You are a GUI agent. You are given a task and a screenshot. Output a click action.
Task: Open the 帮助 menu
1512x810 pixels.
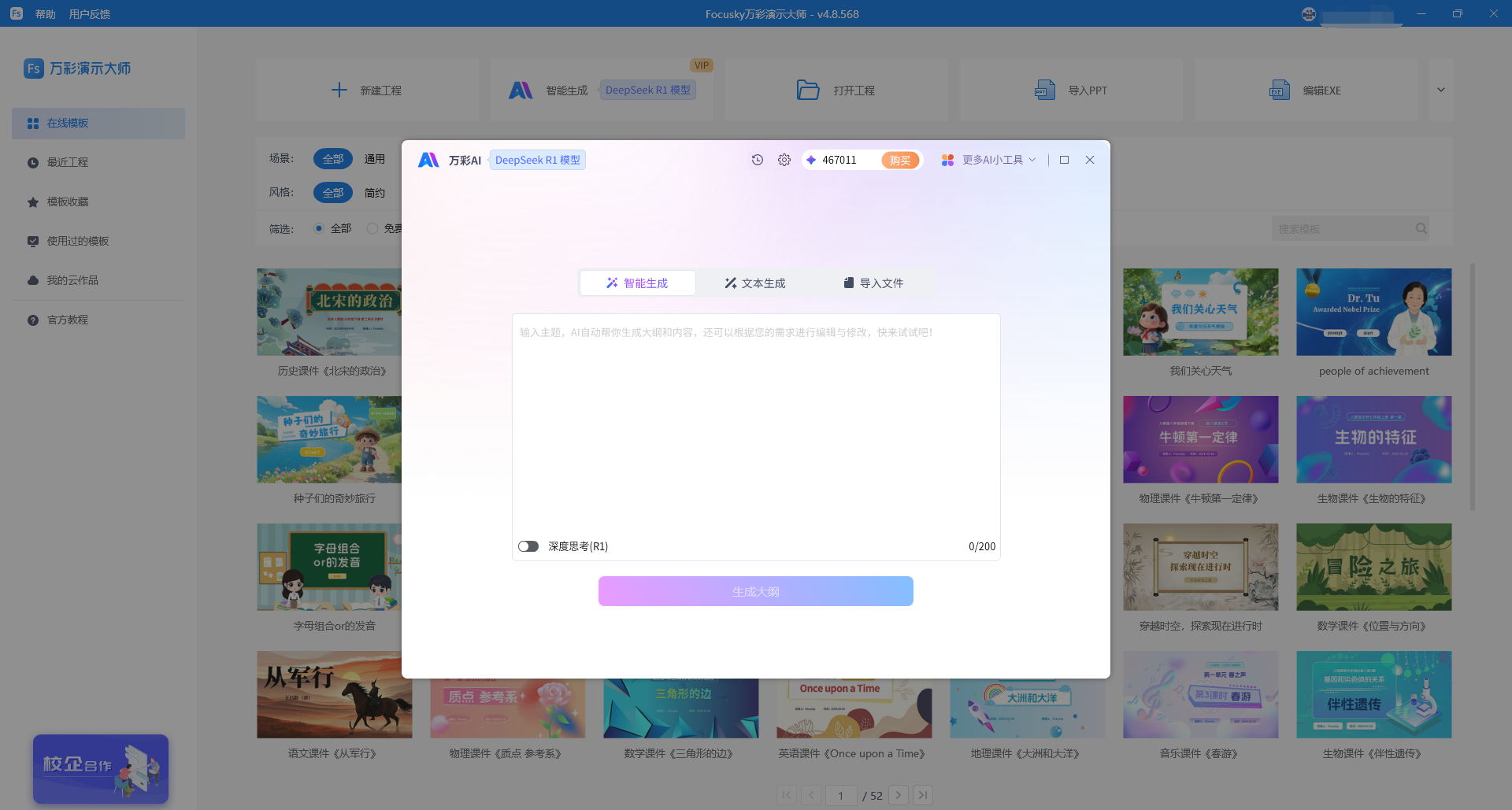pos(46,14)
